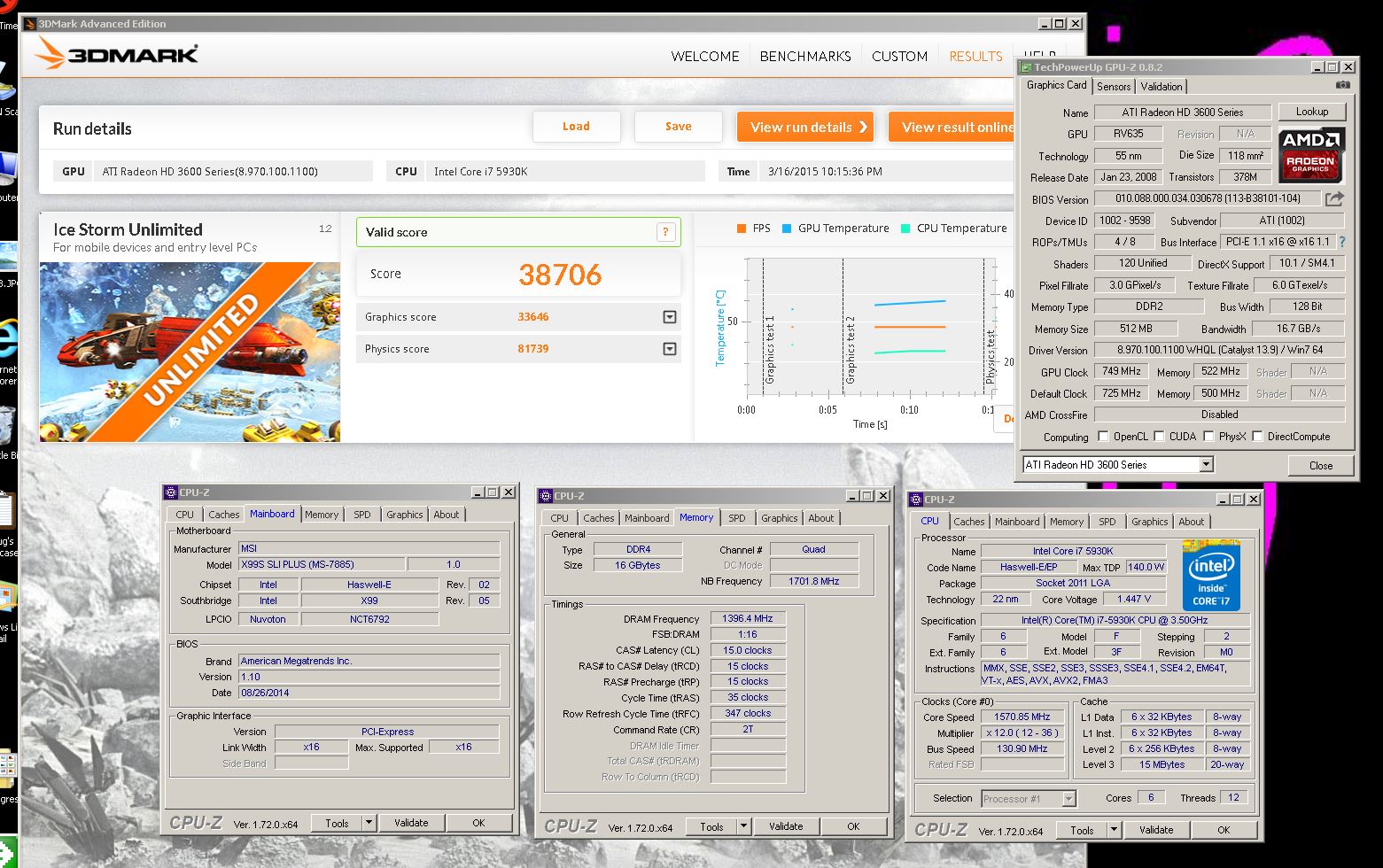Click the Internet Explorer desktop icon
The image size is (1383, 868).
coord(7,341)
